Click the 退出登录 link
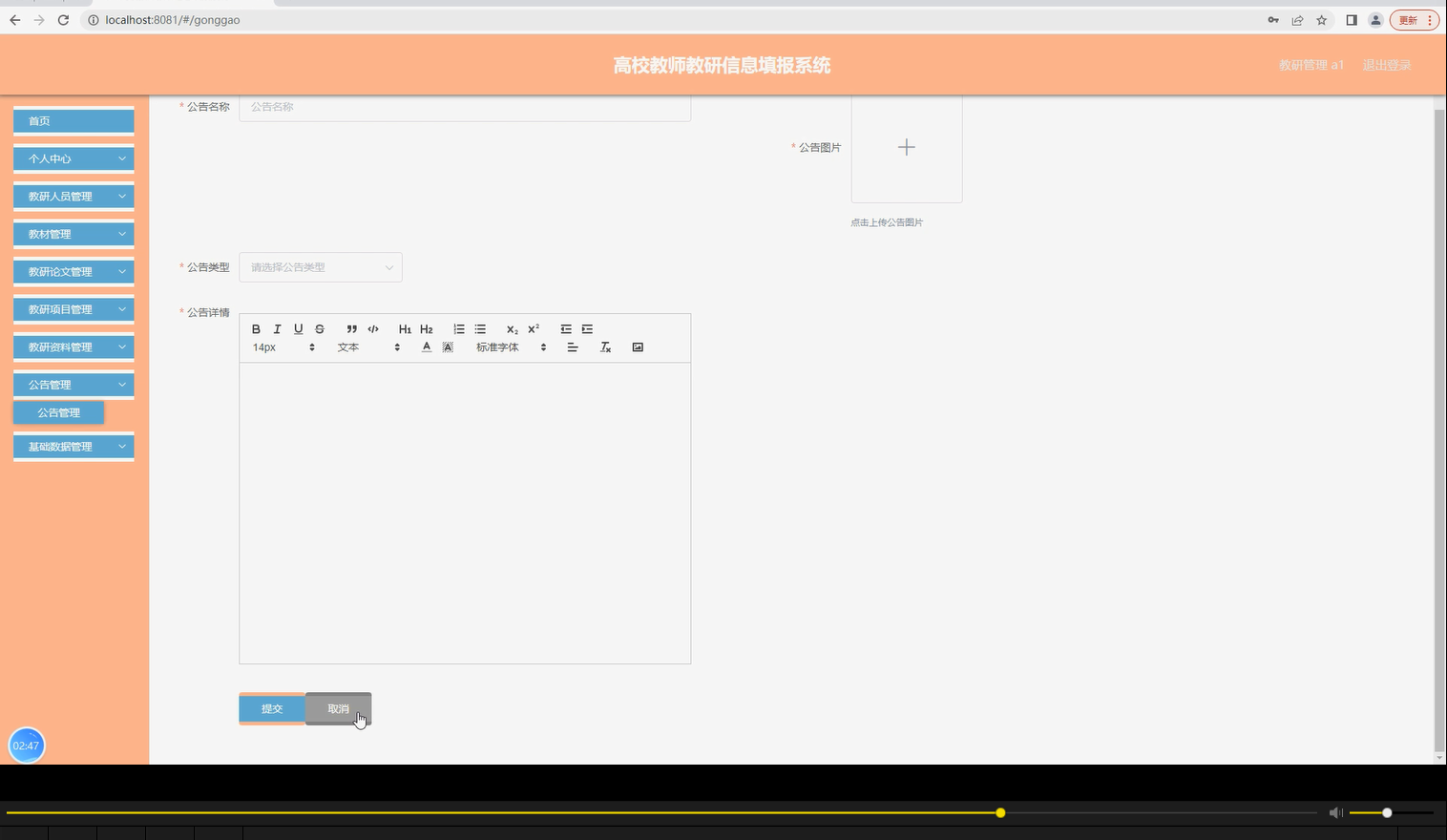The height and width of the screenshot is (840, 1447). [1386, 65]
